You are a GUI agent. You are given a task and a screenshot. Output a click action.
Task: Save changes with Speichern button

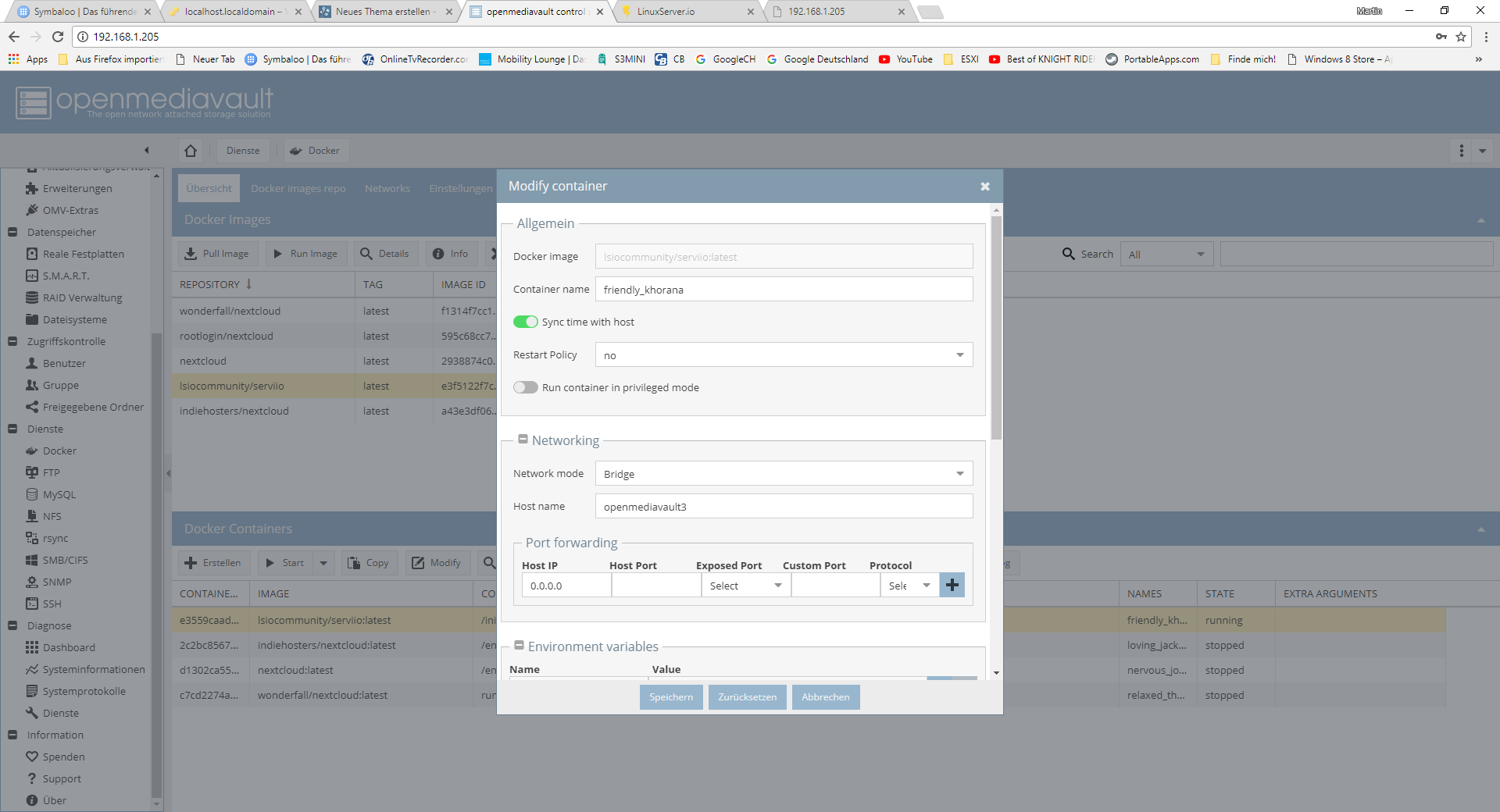[671, 697]
